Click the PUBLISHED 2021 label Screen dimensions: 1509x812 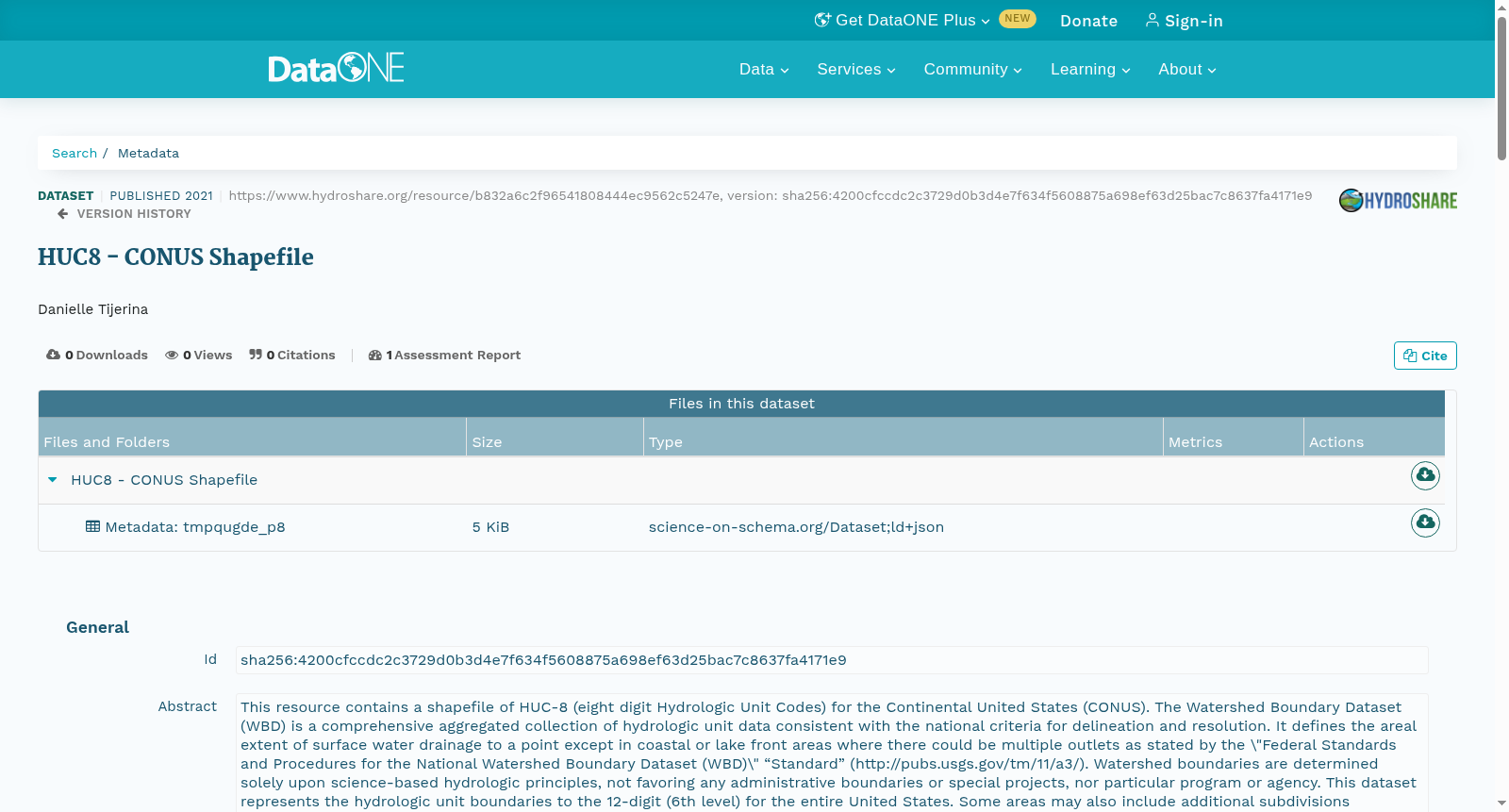pyautogui.click(x=161, y=196)
